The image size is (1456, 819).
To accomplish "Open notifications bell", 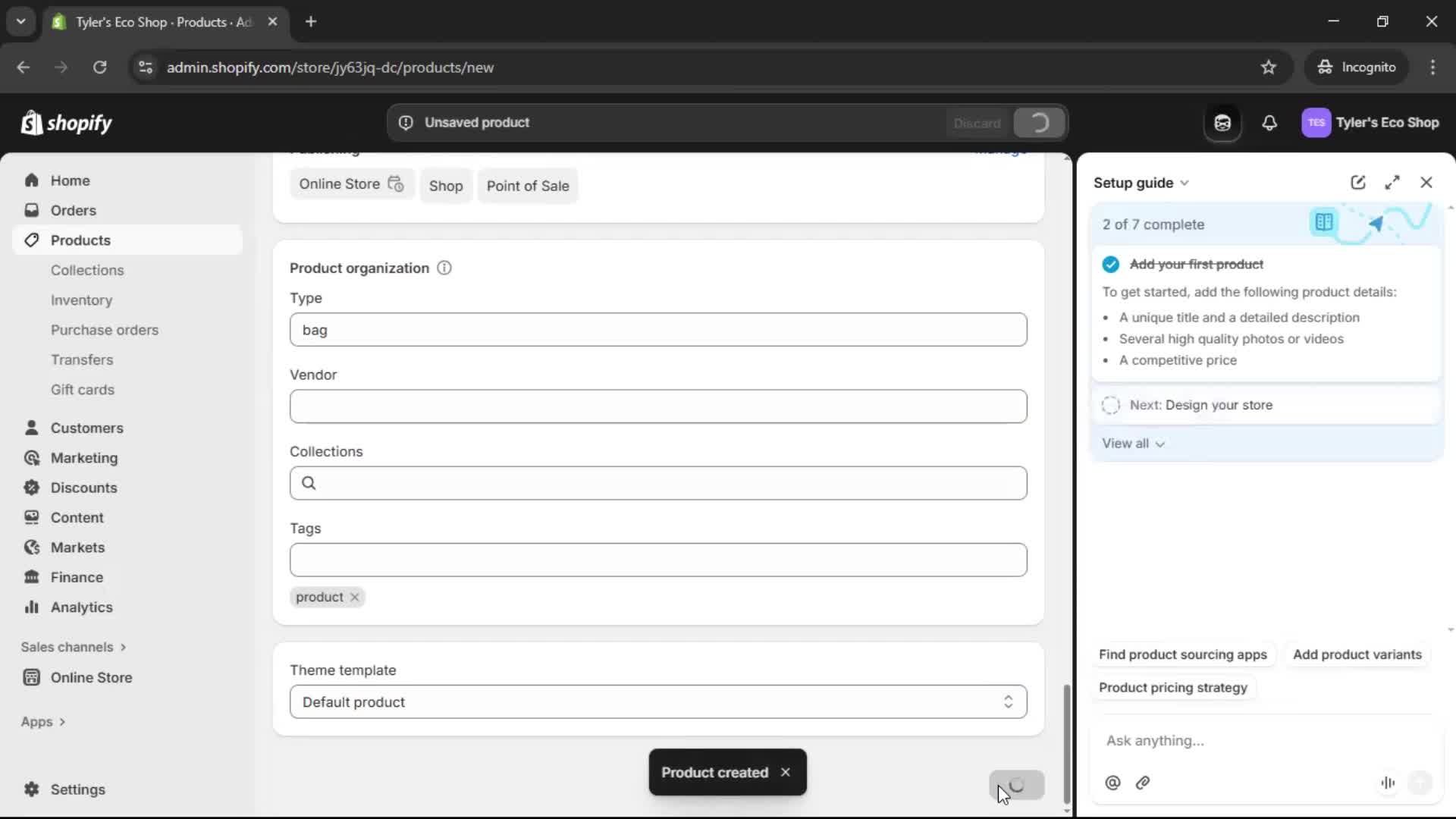I will pyautogui.click(x=1270, y=122).
